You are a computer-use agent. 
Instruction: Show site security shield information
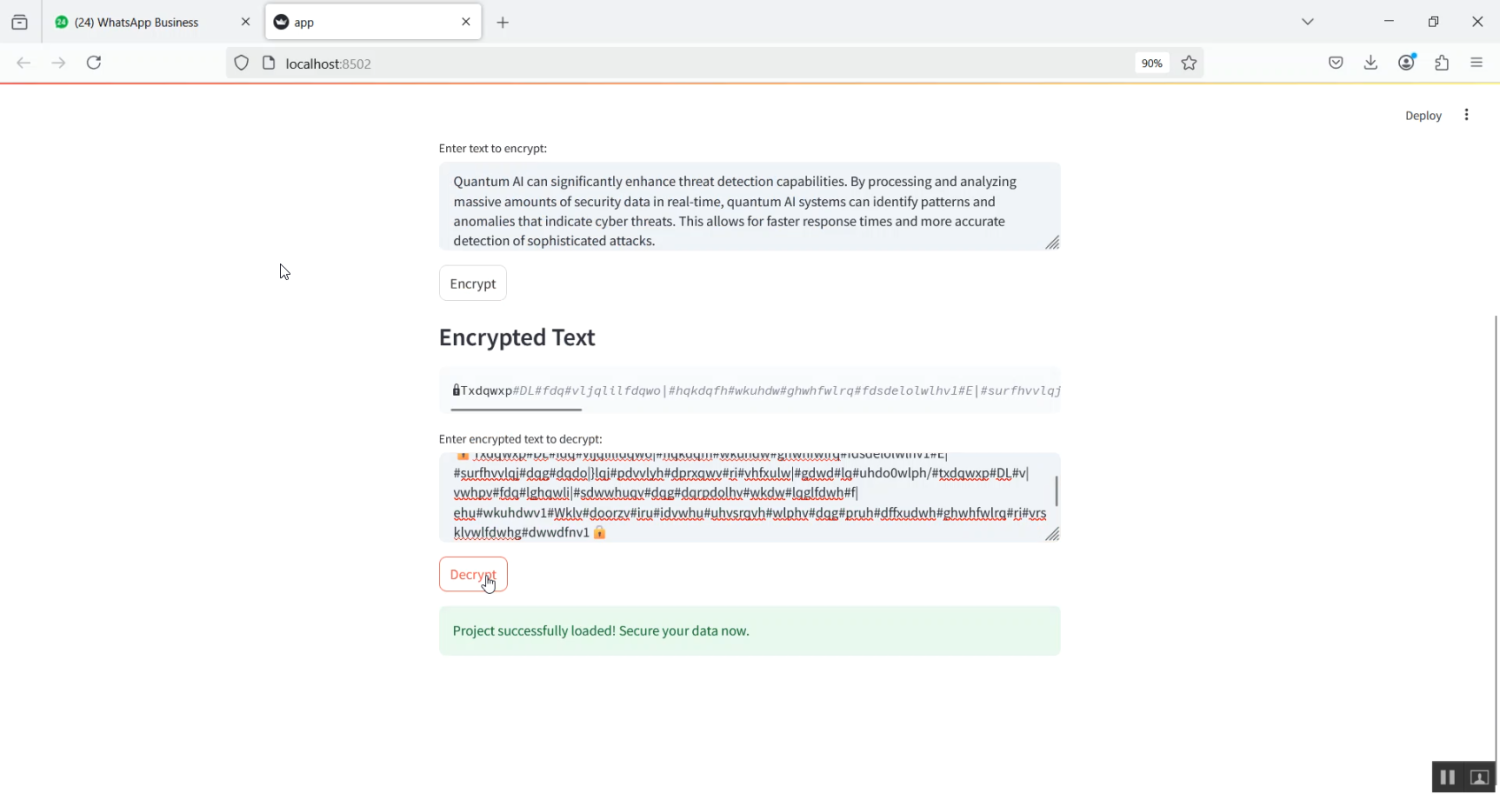click(241, 63)
